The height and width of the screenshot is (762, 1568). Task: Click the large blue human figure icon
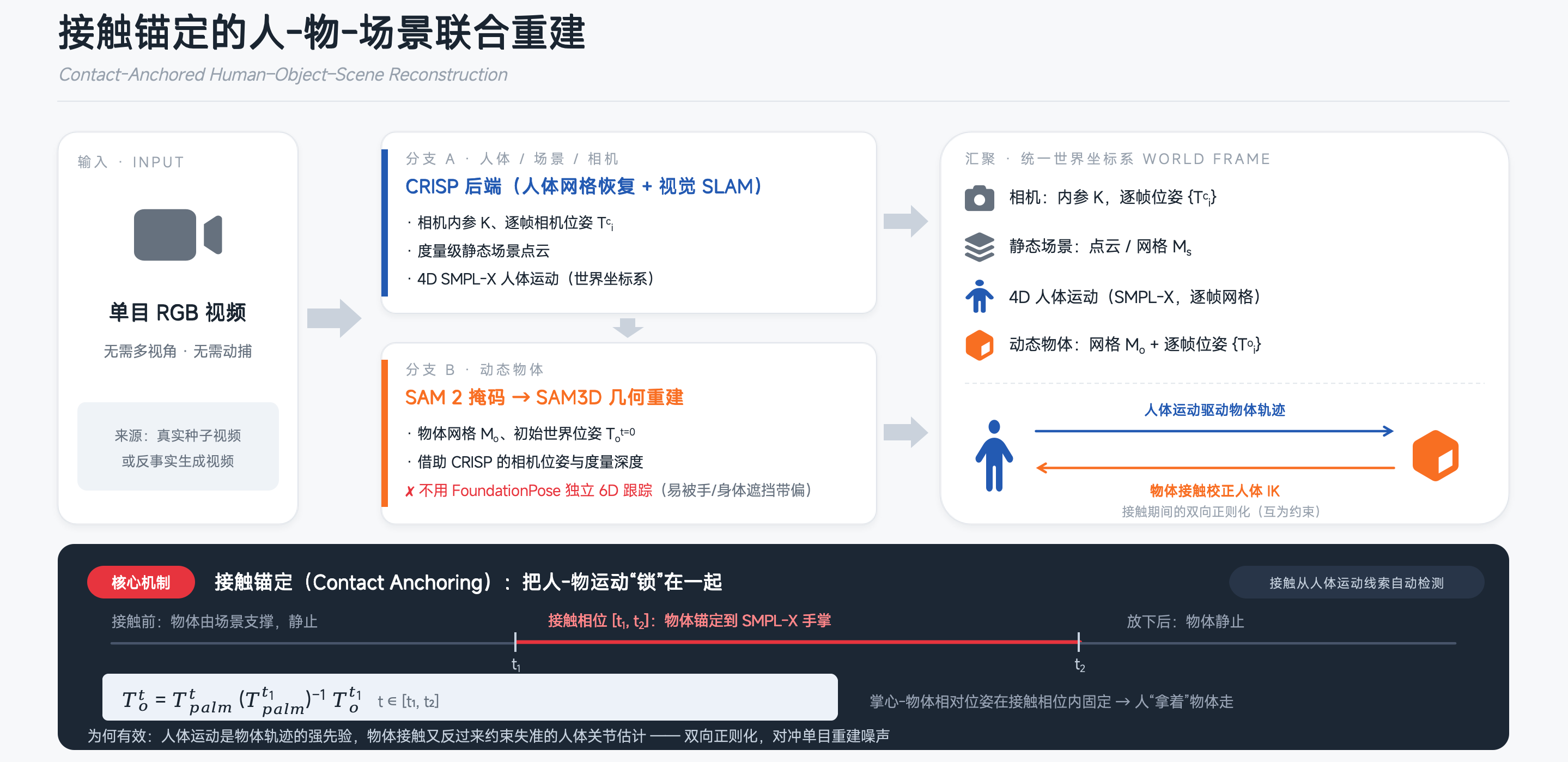tap(993, 455)
